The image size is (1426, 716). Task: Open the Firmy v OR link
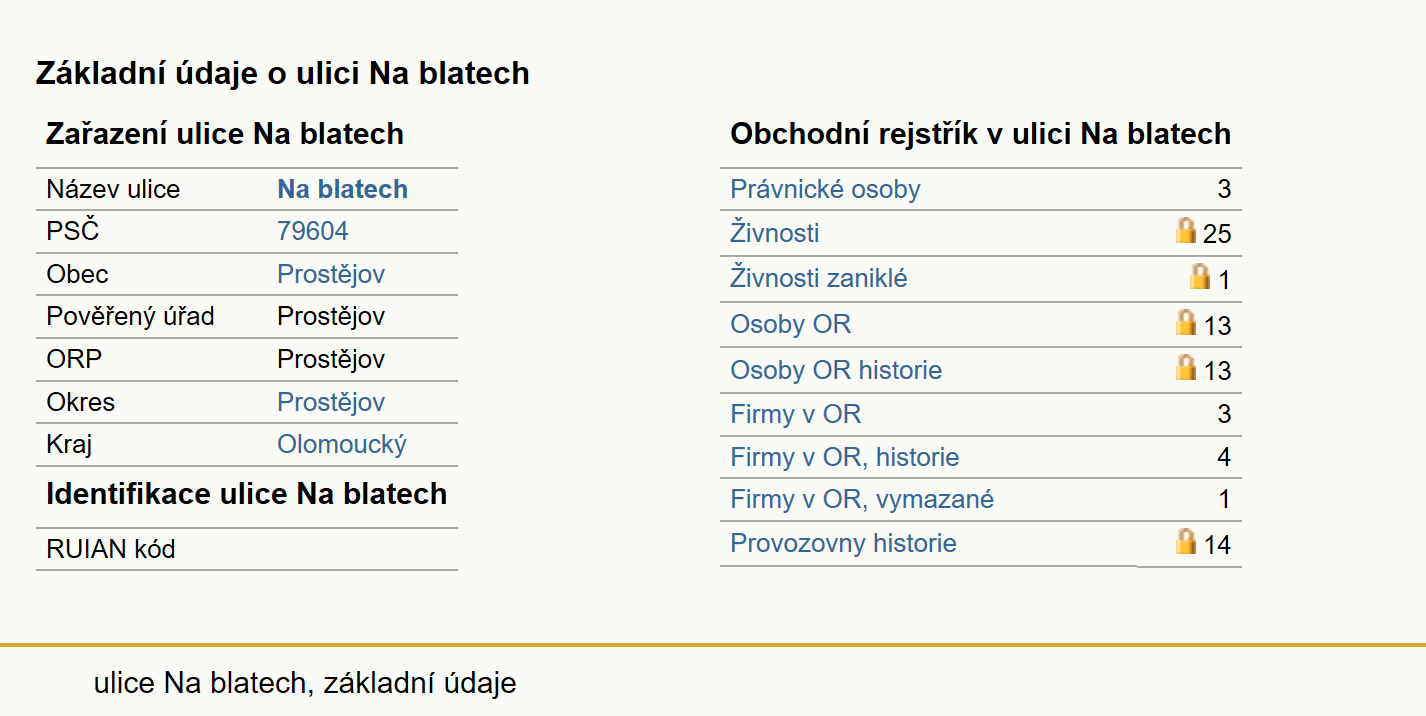point(796,414)
